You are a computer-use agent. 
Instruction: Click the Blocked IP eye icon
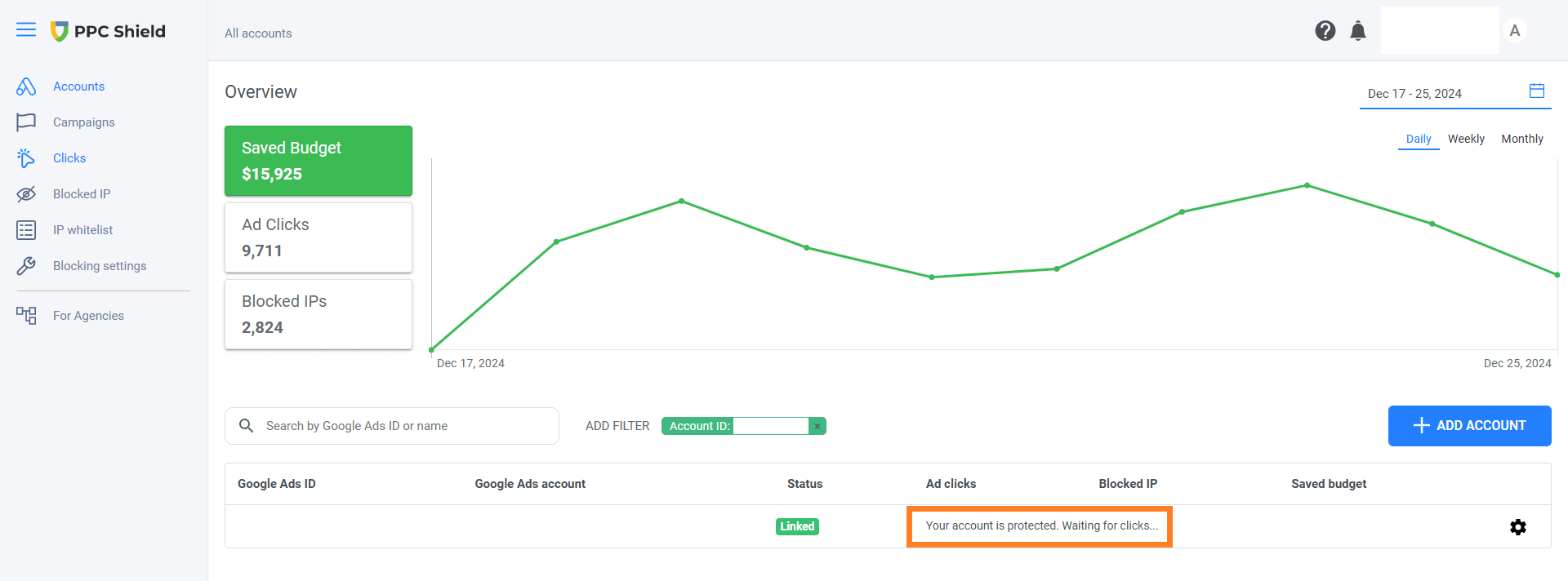[26, 194]
